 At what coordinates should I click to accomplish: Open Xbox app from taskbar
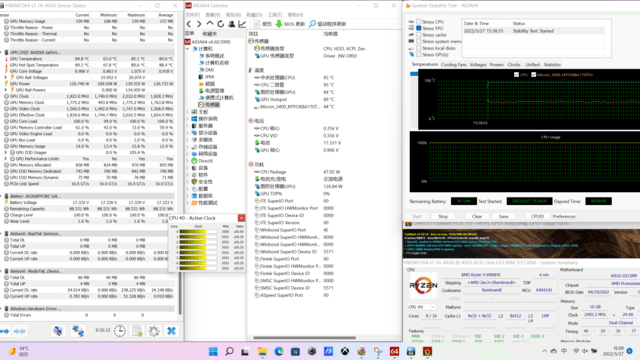pos(345,351)
